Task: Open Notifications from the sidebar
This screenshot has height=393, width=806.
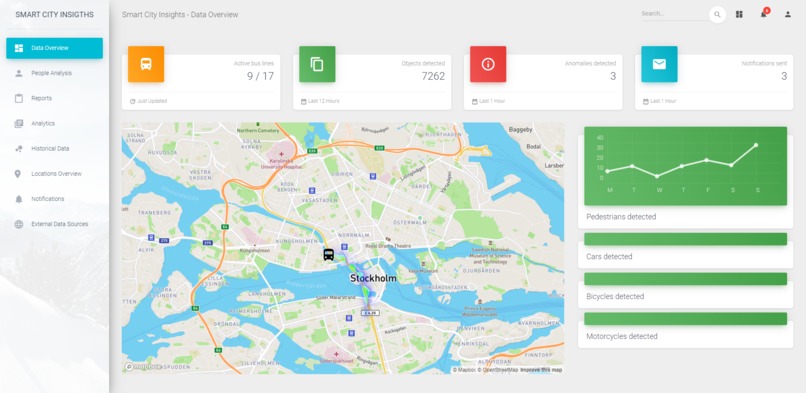Action: point(54,199)
